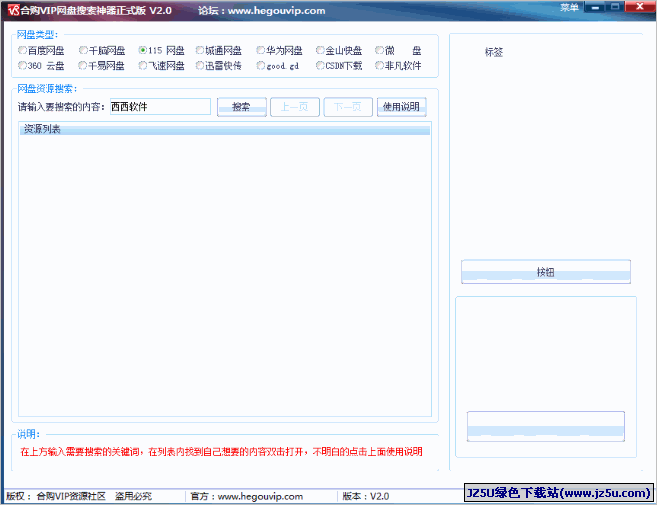Minimize the window

(x=595, y=7)
